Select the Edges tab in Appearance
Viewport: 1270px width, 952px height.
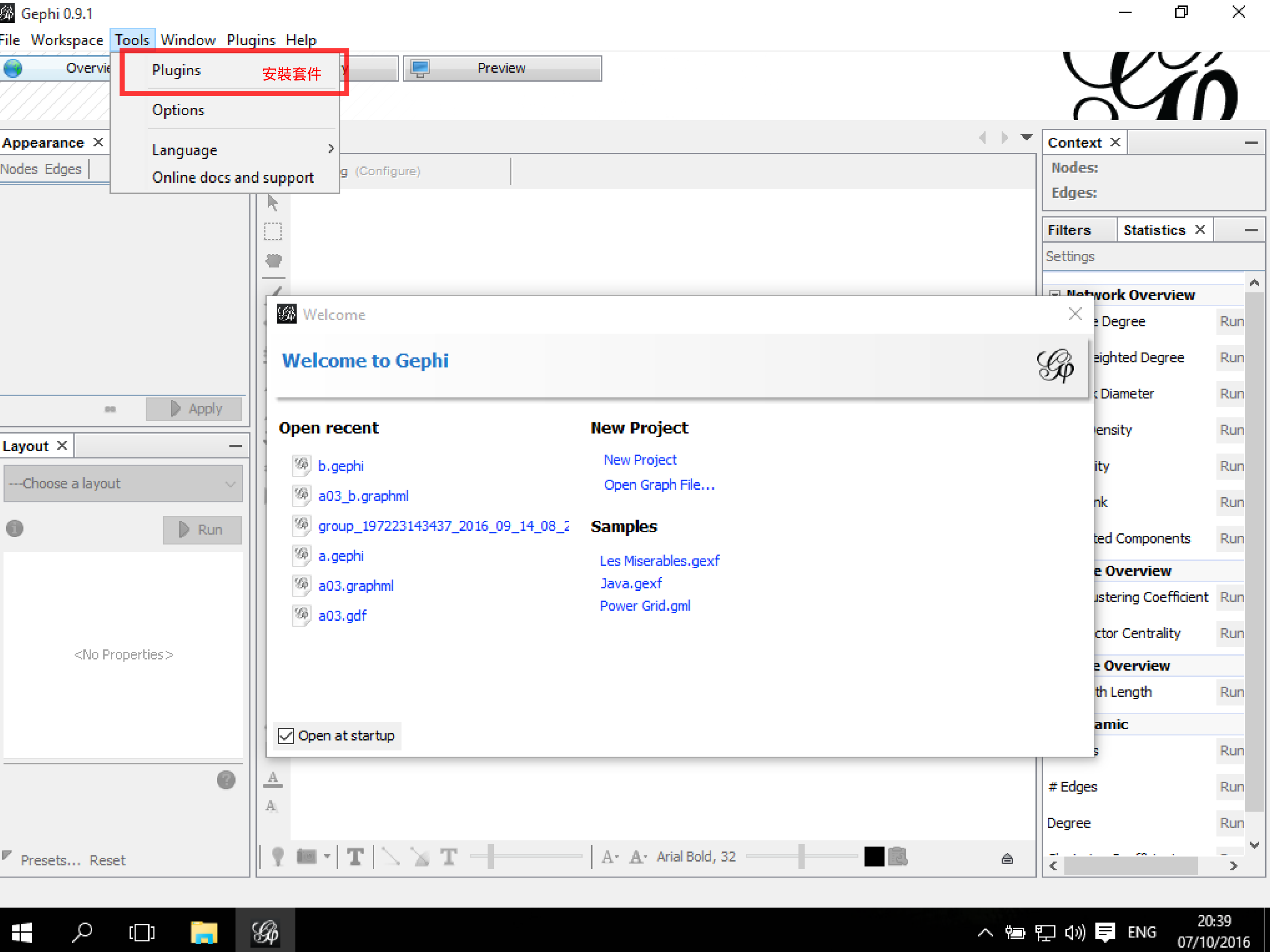pyautogui.click(x=63, y=169)
